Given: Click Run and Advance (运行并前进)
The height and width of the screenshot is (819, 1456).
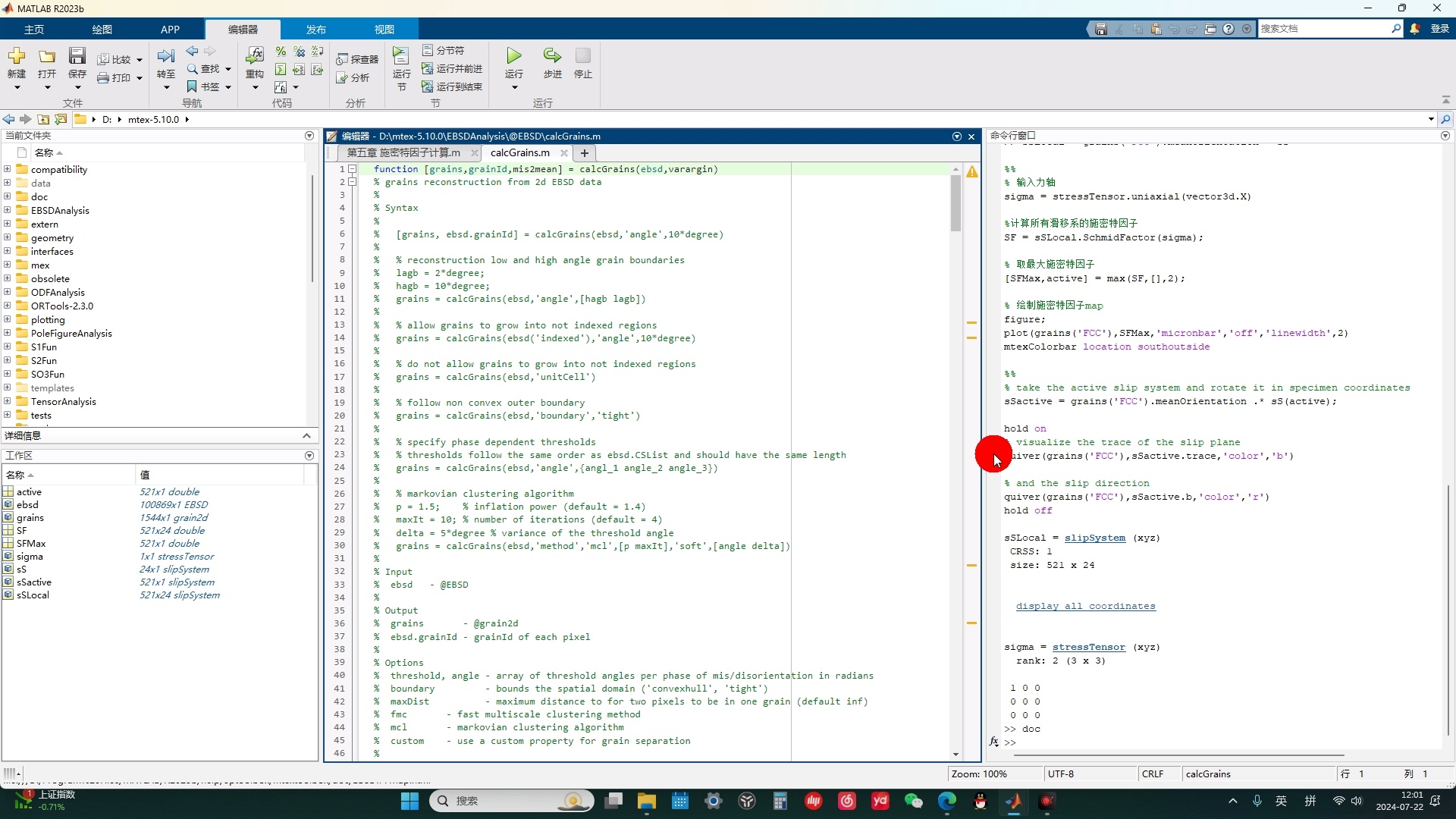Looking at the screenshot, I should pos(452,68).
